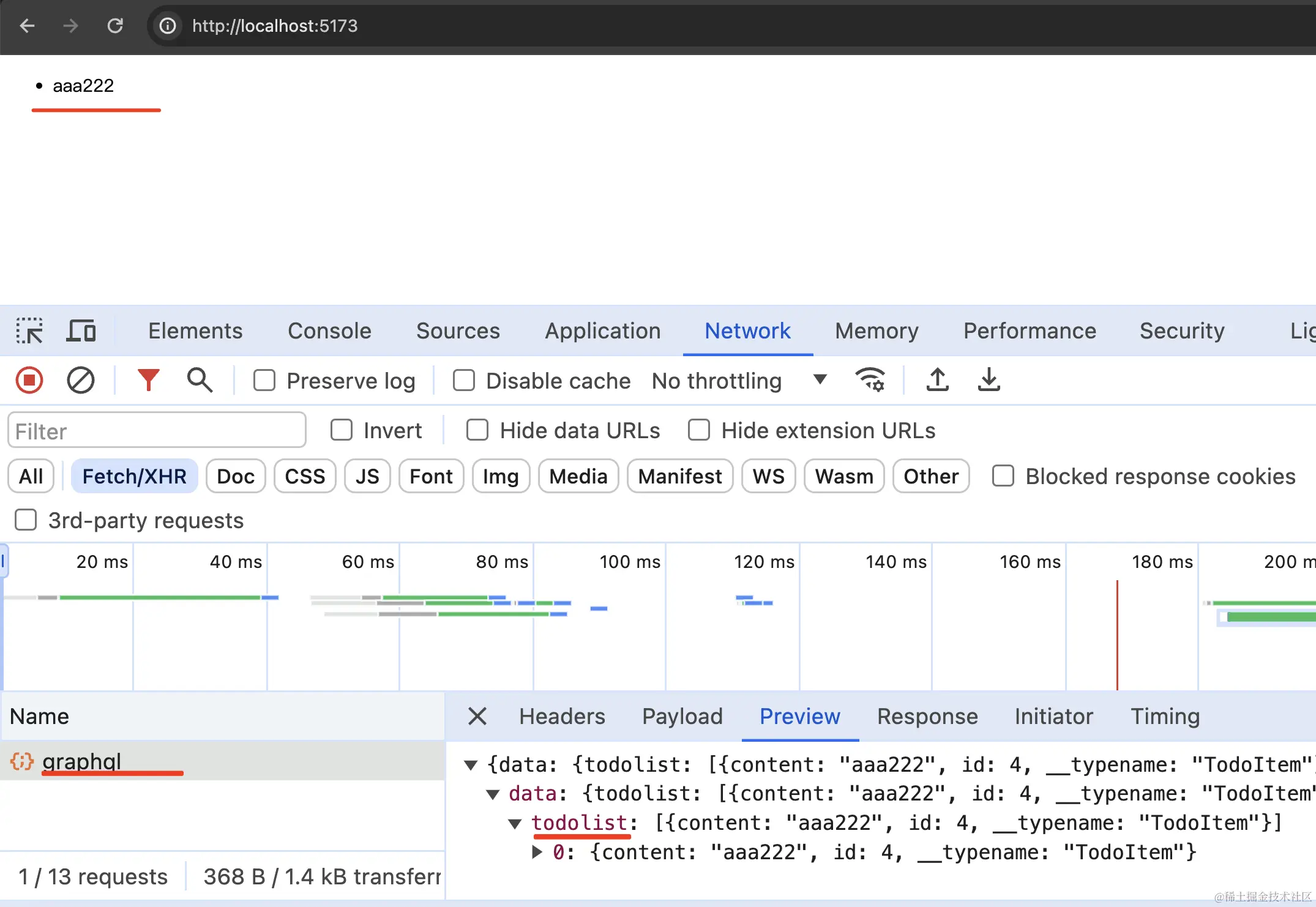Collapse the todolist array node
1316x907 pixels.
[515, 824]
